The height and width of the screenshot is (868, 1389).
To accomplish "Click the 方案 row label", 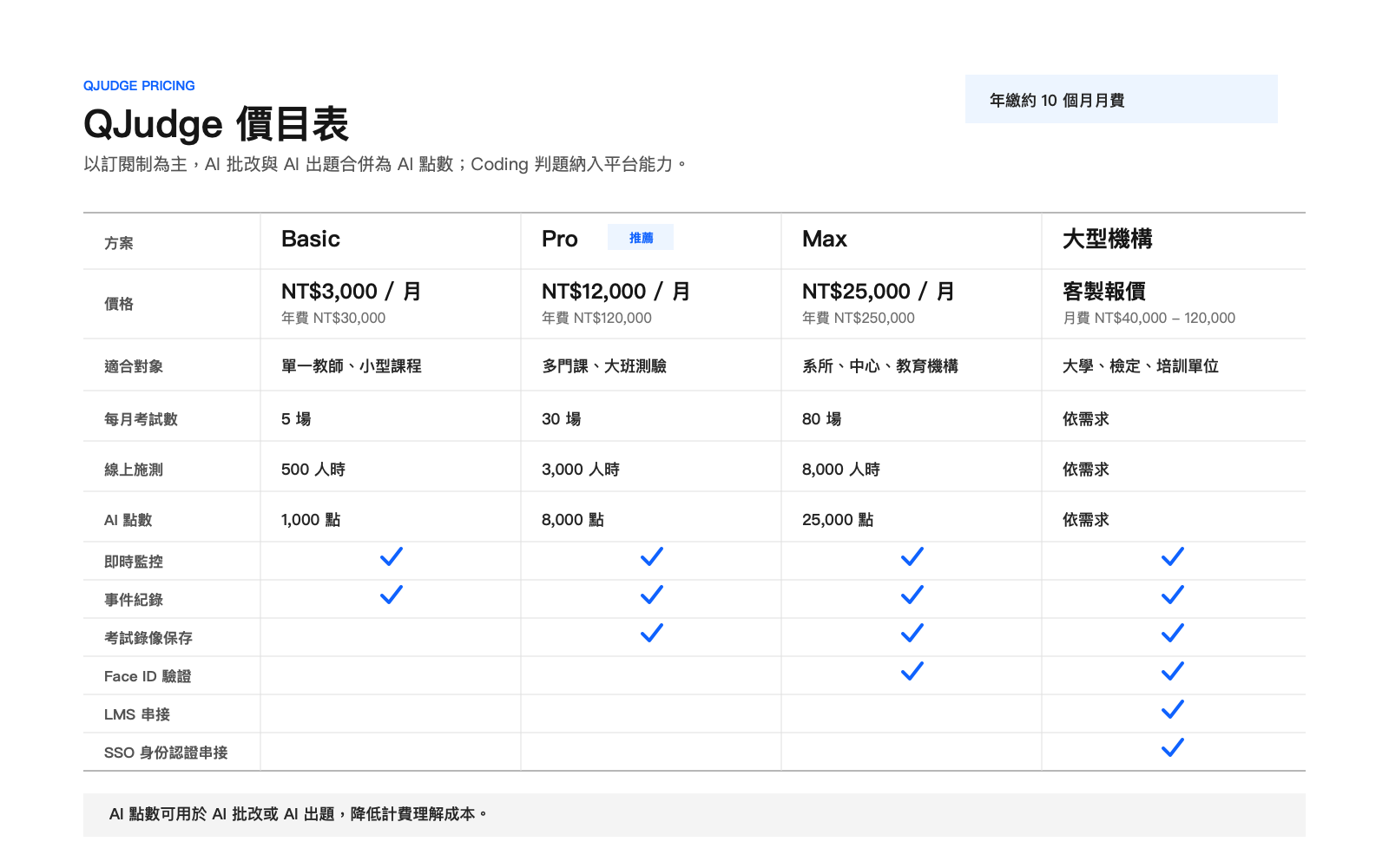I will (119, 243).
